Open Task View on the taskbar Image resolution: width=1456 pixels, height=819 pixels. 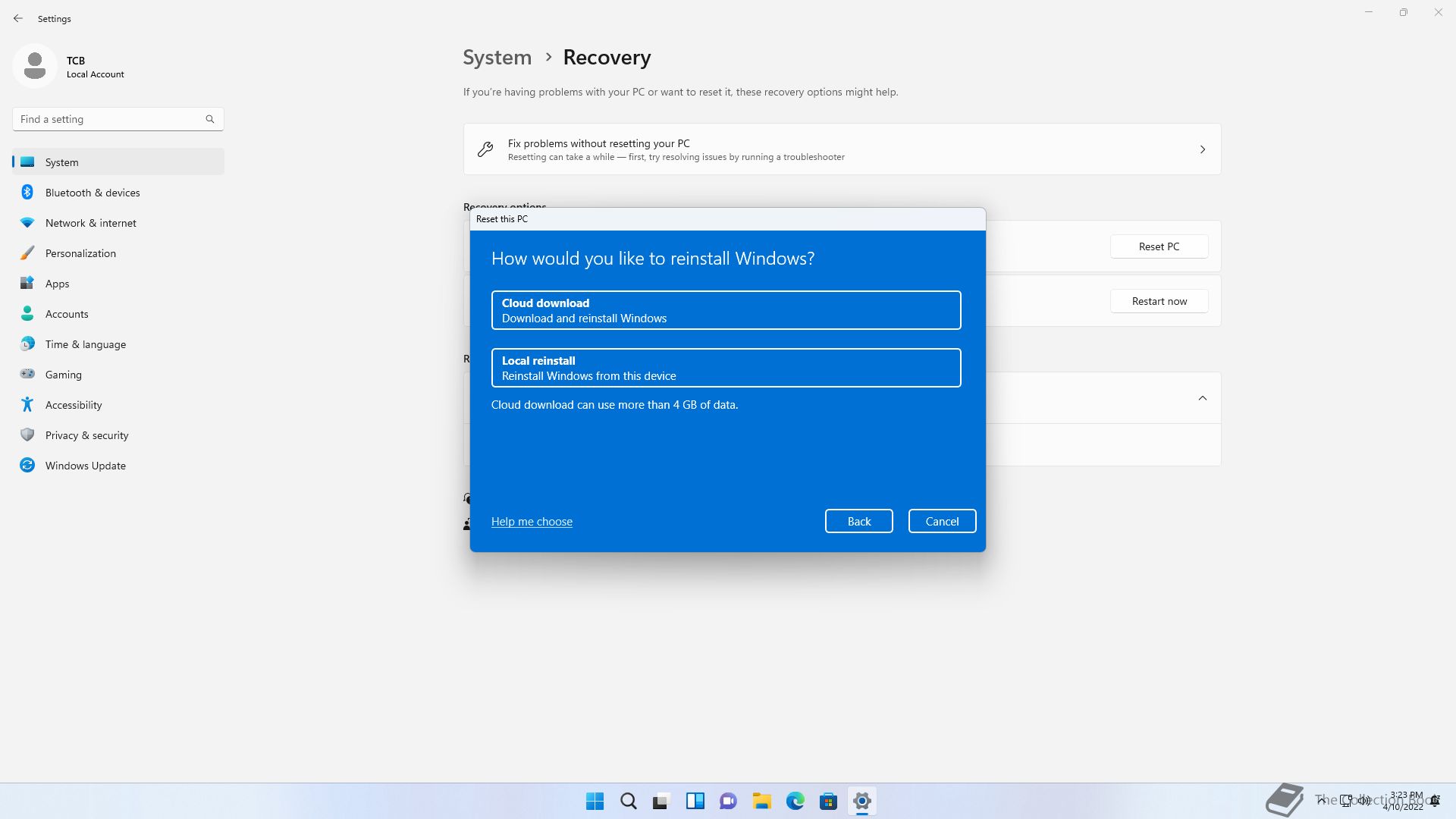pos(662,801)
